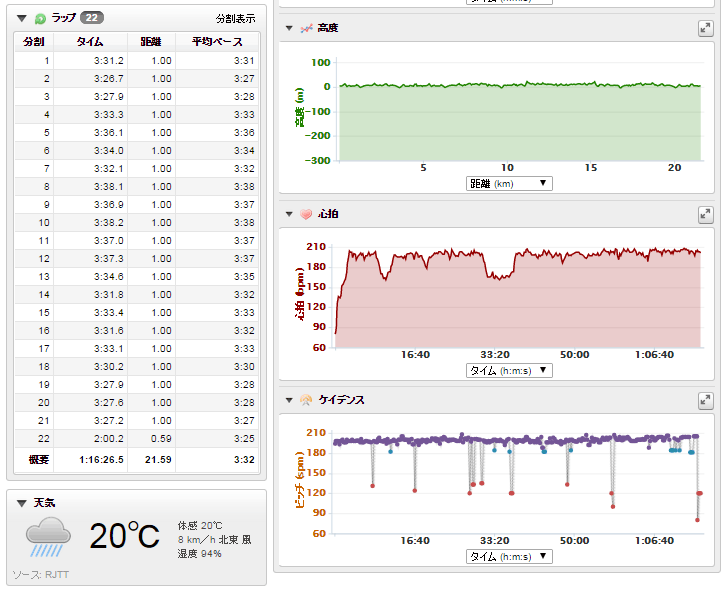Open heart rate chart タイム dropdown
Screen dimensions: 725x591
509,370
